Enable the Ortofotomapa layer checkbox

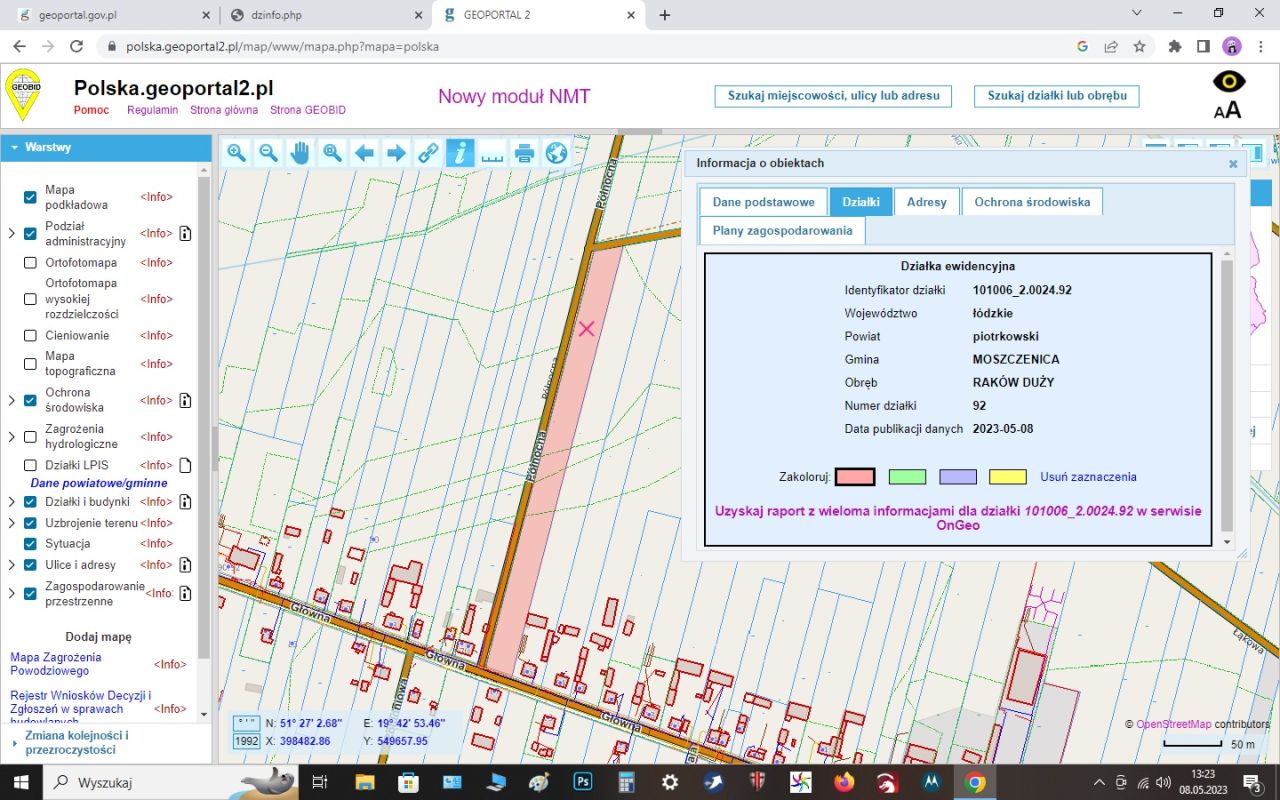(x=30, y=263)
